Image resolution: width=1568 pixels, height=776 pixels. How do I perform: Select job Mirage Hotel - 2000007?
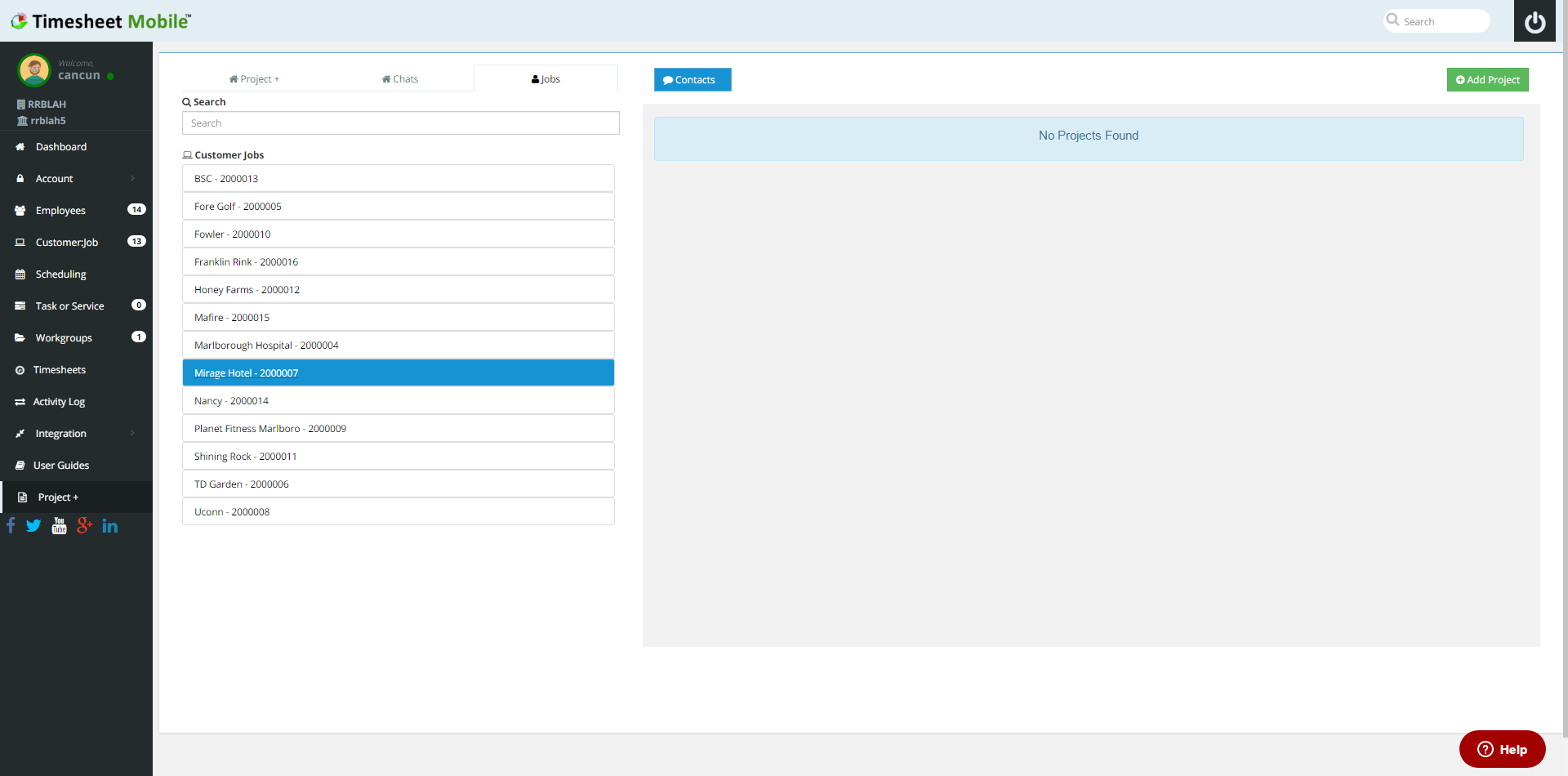click(399, 373)
